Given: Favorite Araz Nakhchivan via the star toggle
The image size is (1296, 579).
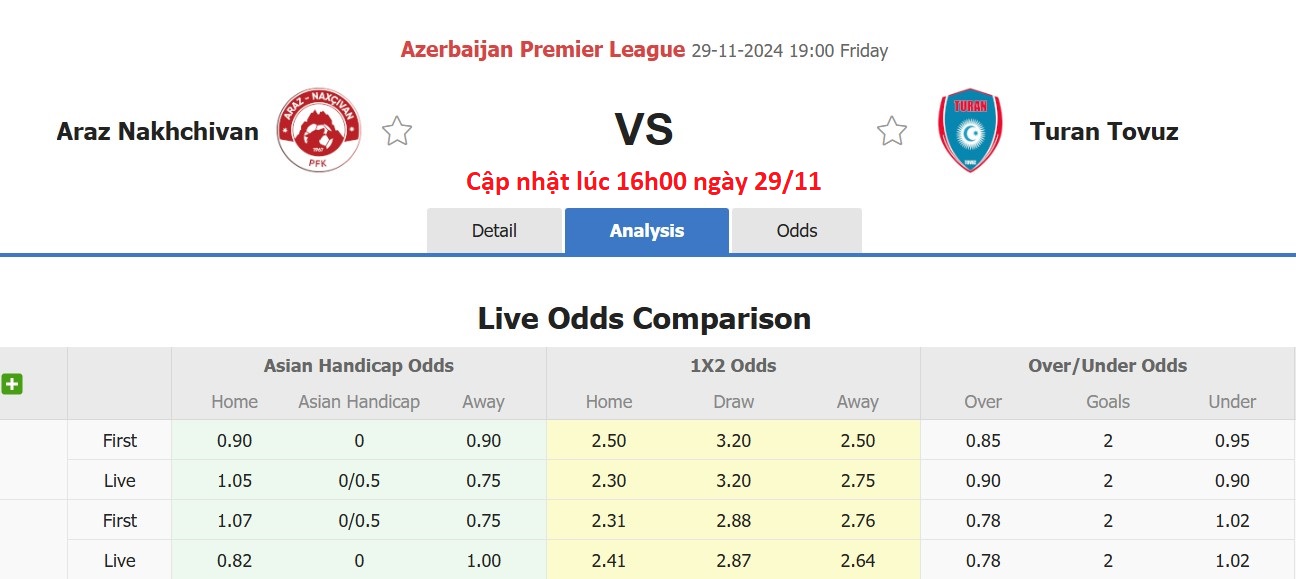Looking at the screenshot, I should click(396, 129).
